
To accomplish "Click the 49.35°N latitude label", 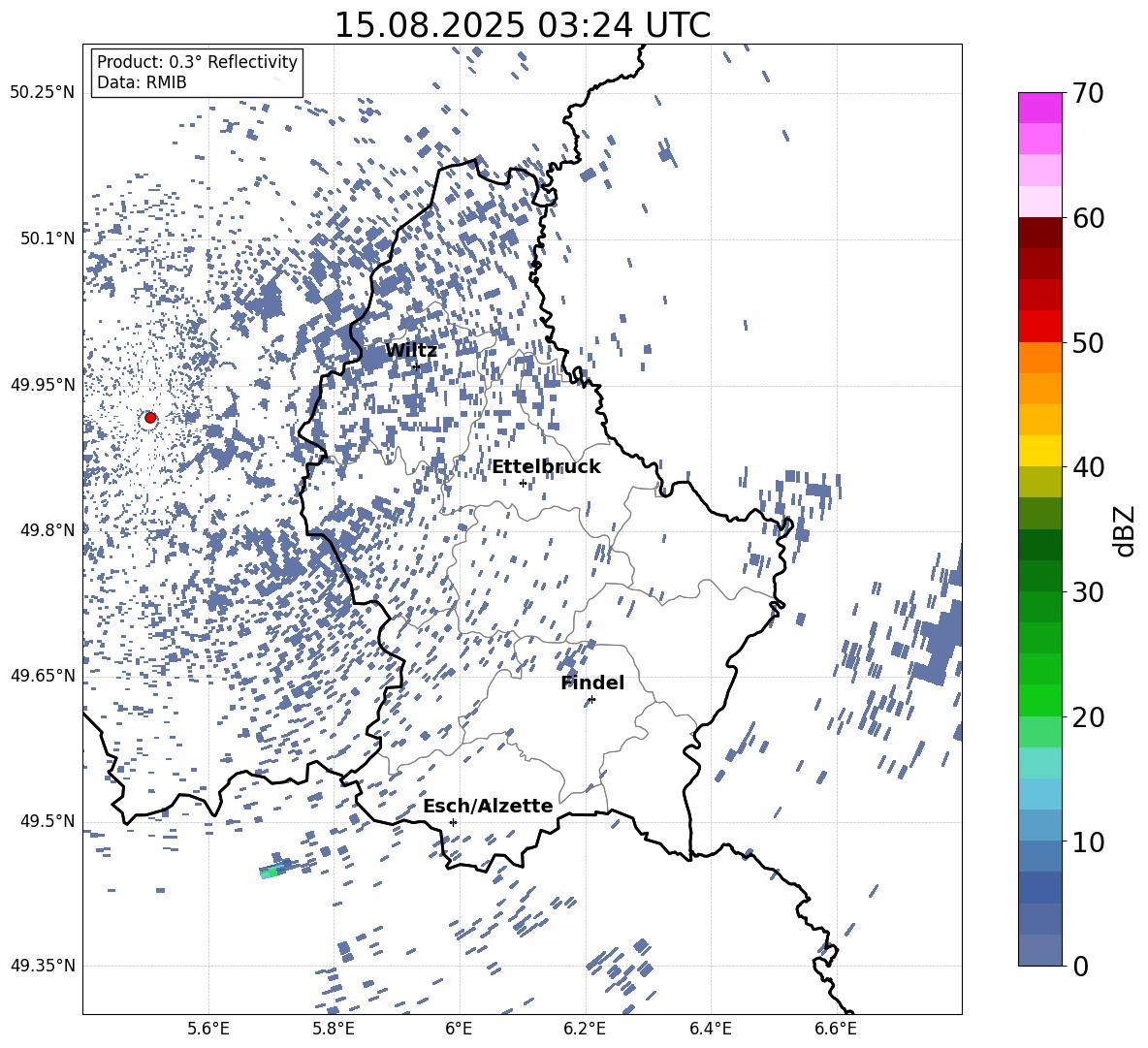I will tap(43, 966).
